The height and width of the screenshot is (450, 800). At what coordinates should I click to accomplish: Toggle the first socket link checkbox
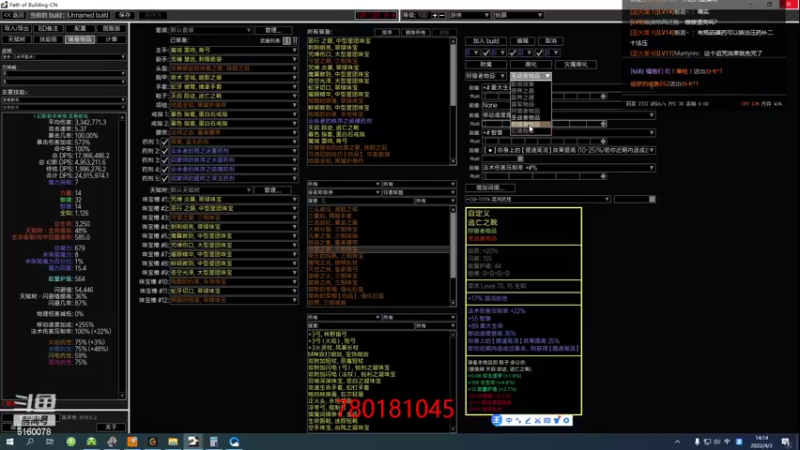(486, 53)
